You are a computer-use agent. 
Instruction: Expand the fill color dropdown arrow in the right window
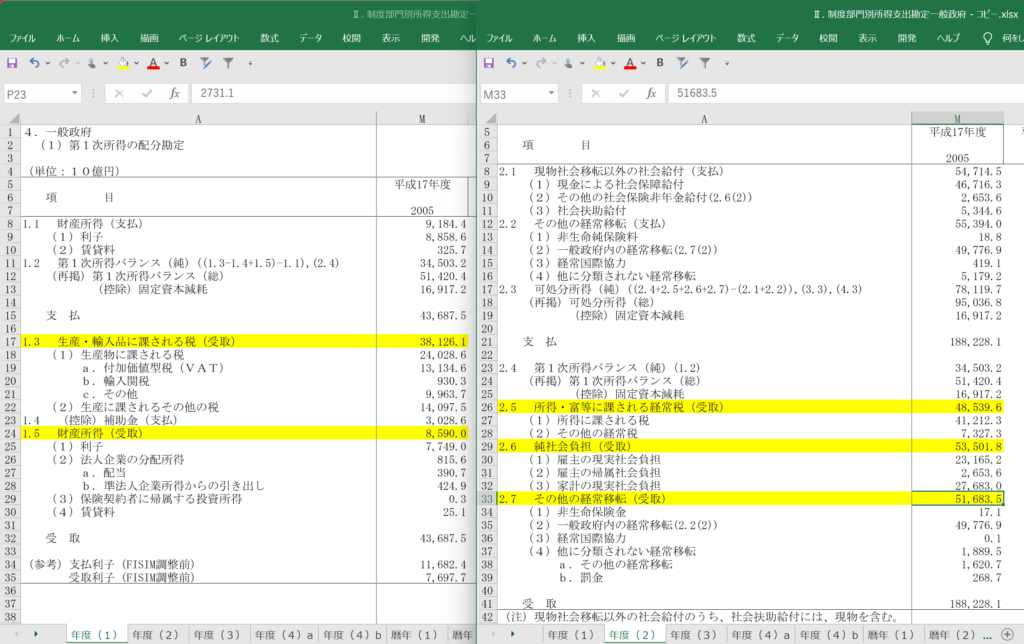pyautogui.click(x=612, y=63)
